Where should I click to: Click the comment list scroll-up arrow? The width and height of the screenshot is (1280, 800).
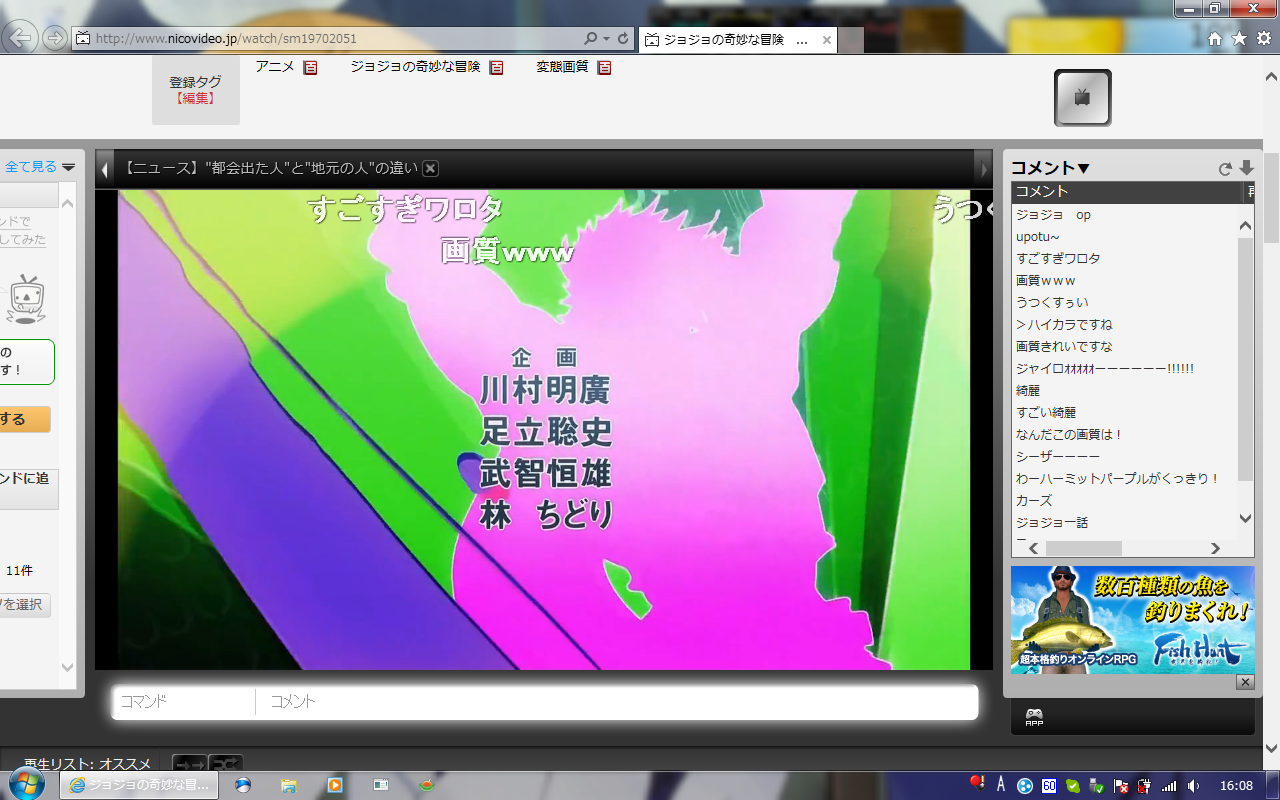point(1245,226)
